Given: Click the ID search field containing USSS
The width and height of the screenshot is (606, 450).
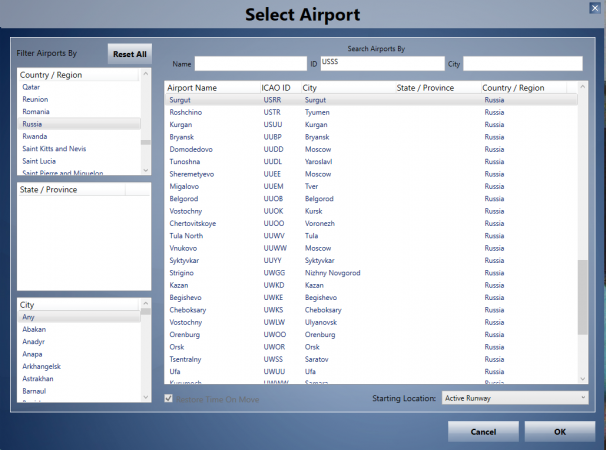Looking at the screenshot, I should click(x=382, y=64).
